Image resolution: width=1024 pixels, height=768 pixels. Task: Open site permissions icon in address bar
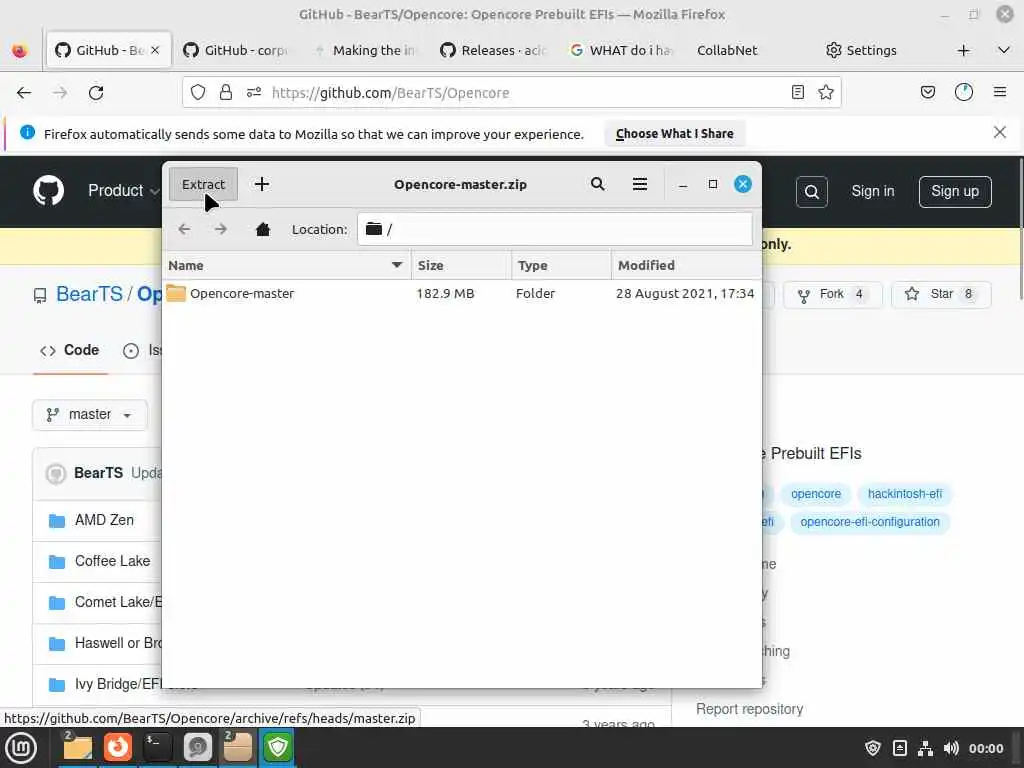coord(253,93)
